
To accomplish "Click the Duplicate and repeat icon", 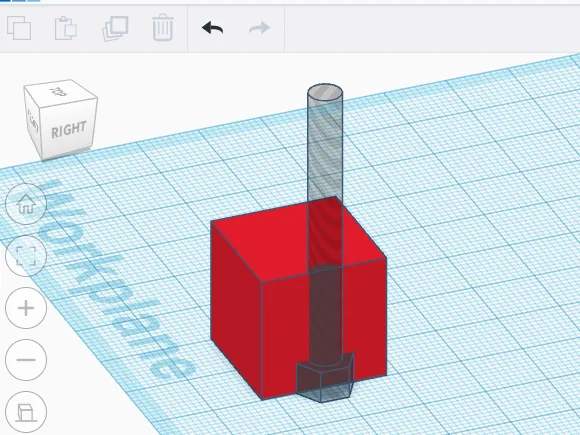I will click(x=115, y=28).
